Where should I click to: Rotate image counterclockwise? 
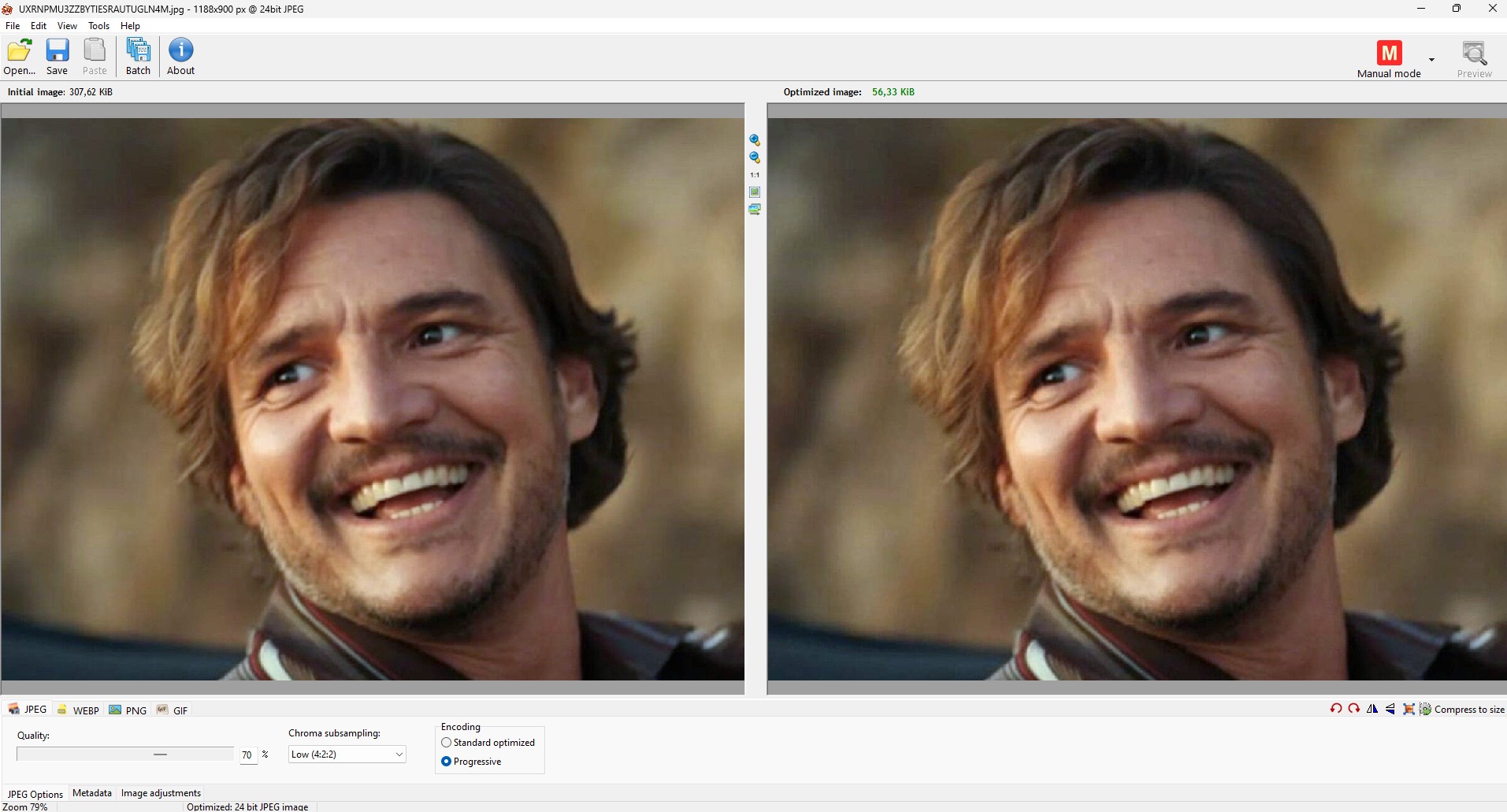coord(1336,709)
